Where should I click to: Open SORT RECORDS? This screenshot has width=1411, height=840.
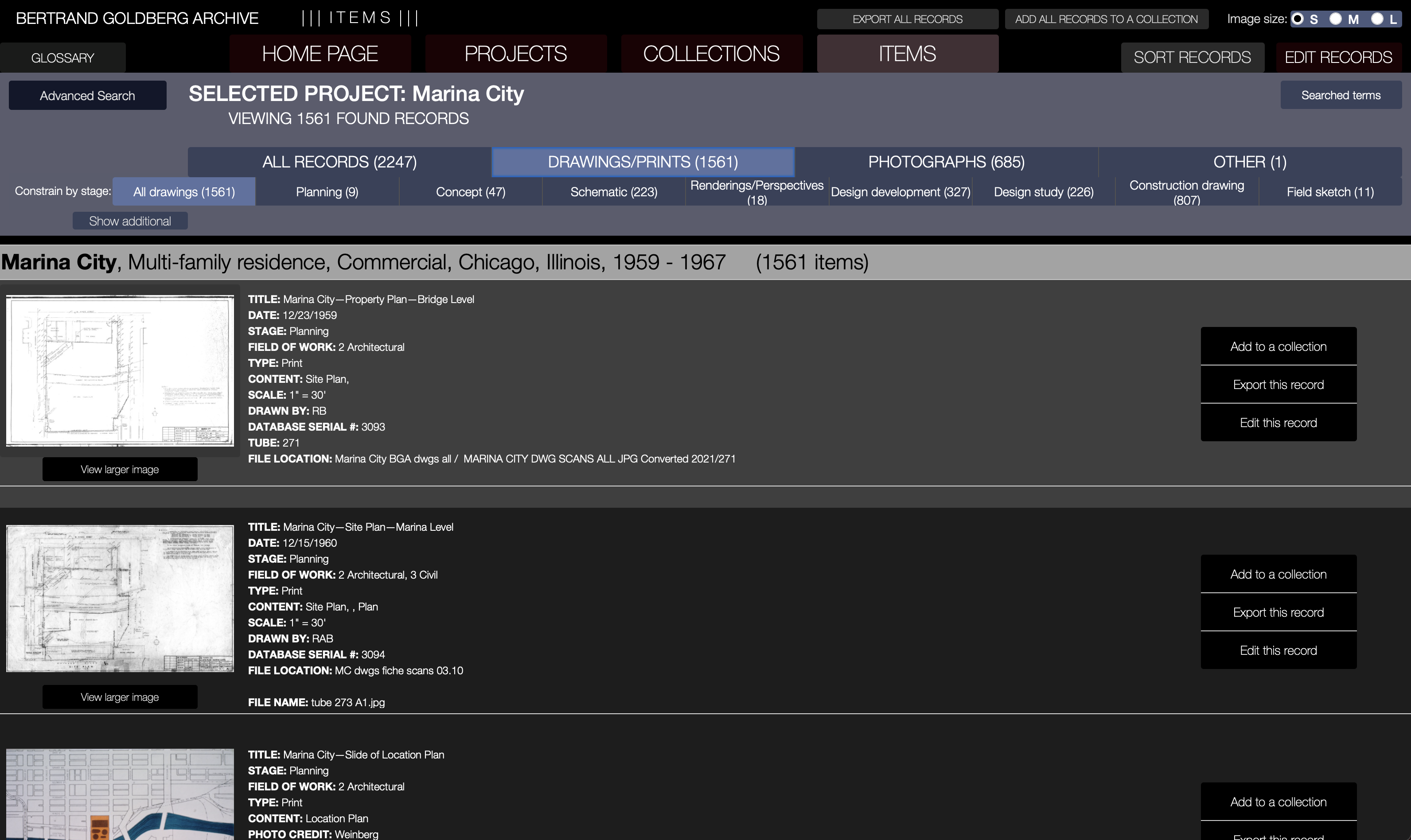tap(1193, 58)
